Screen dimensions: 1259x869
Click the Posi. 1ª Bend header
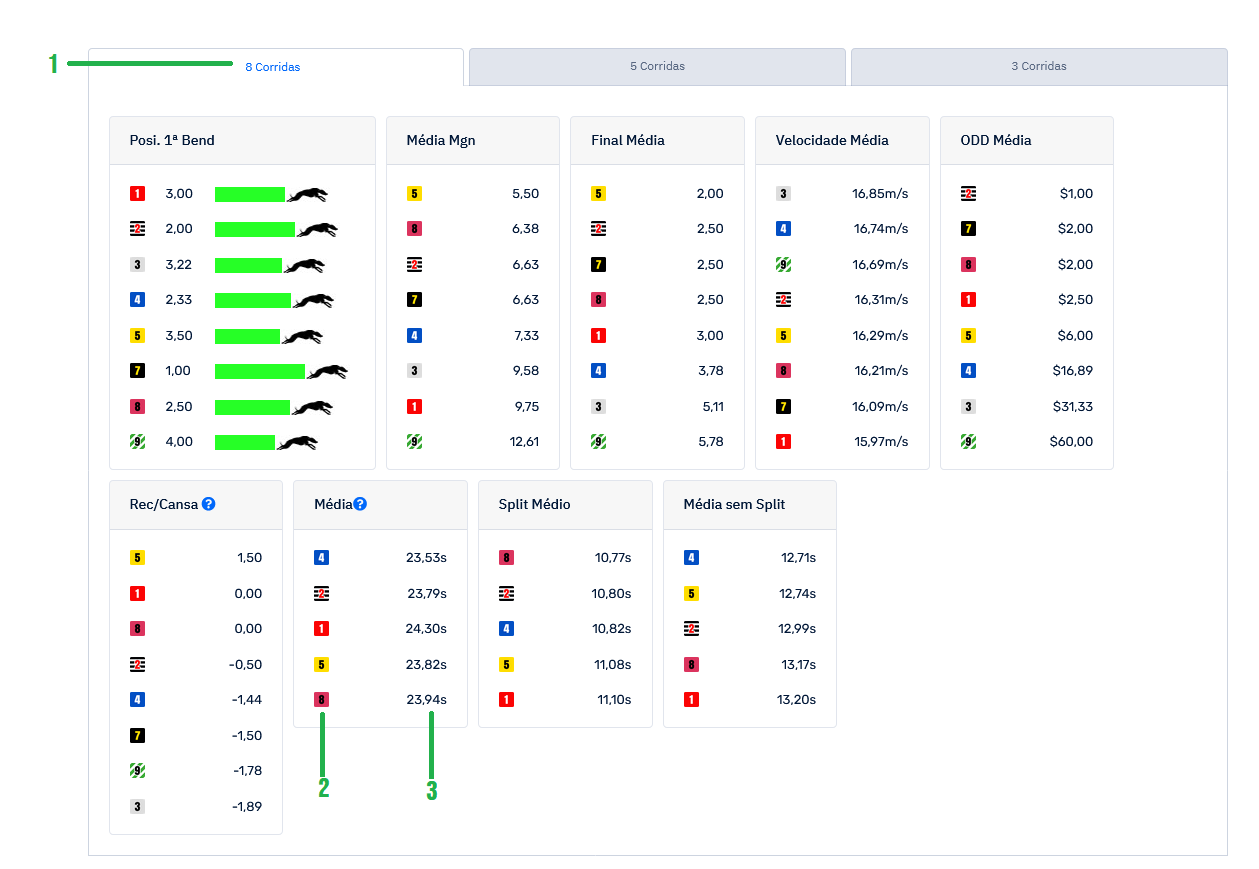(x=172, y=140)
